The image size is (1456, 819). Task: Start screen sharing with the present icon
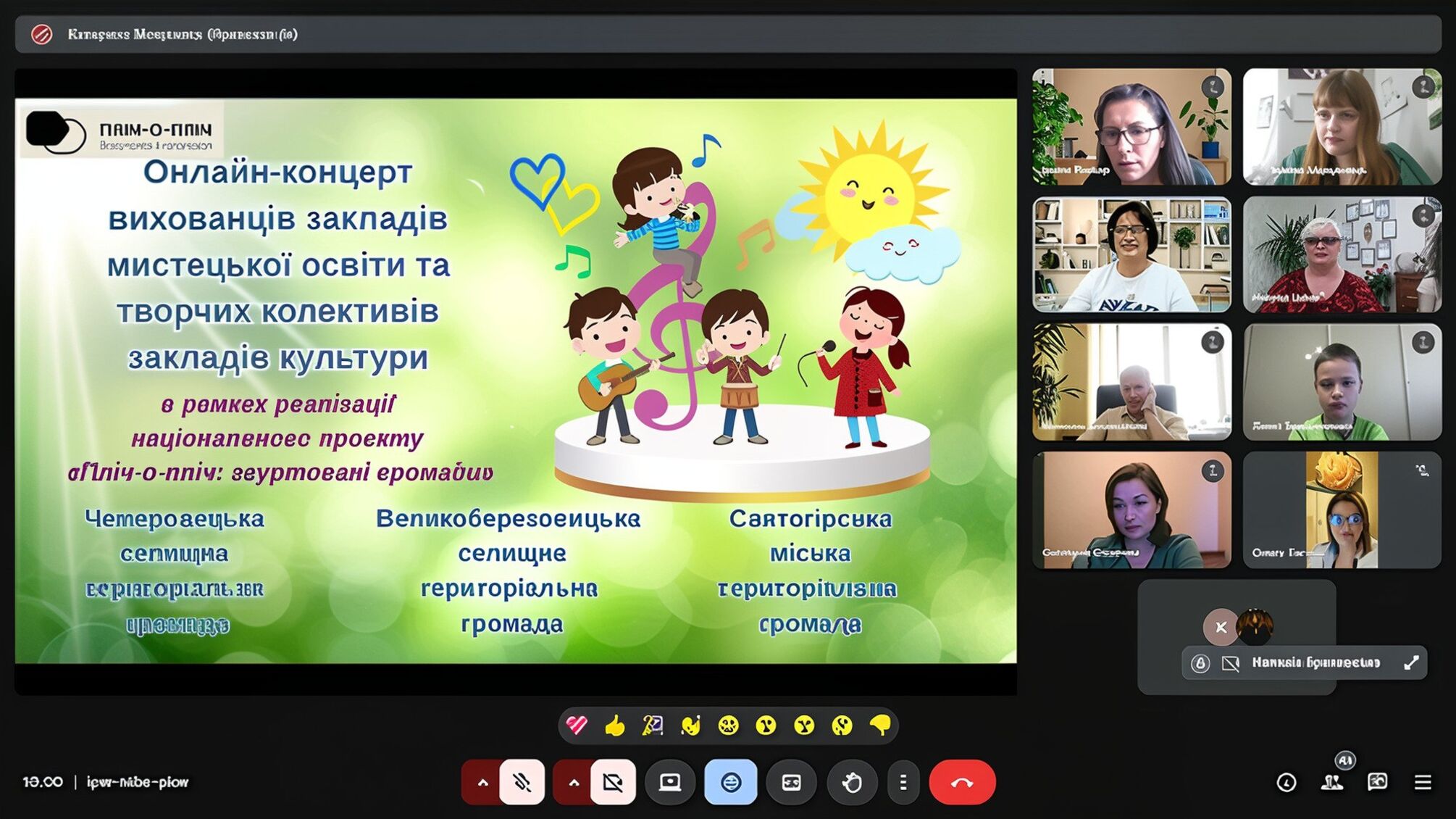(x=672, y=782)
